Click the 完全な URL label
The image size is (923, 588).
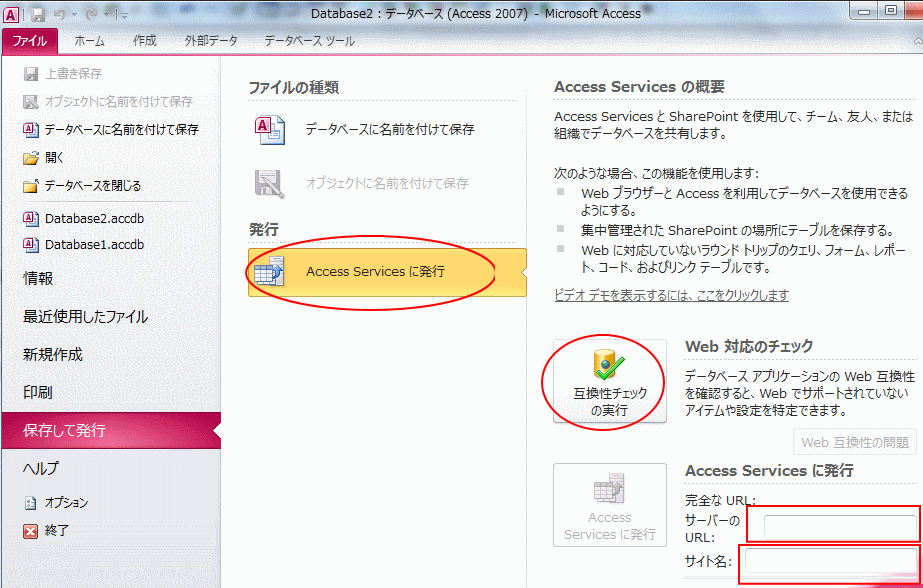coord(721,500)
